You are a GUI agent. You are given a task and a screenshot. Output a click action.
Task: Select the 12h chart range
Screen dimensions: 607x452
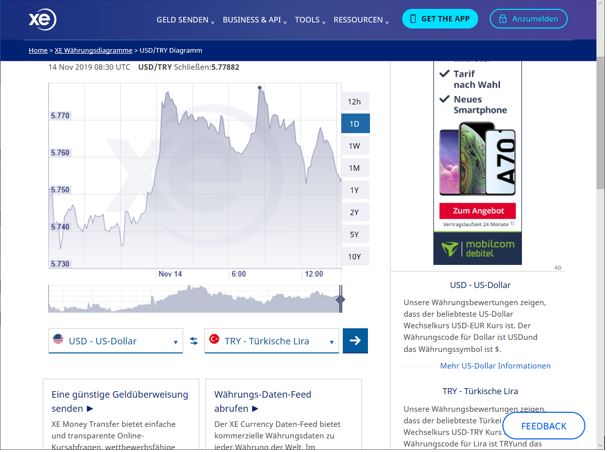pyautogui.click(x=355, y=102)
